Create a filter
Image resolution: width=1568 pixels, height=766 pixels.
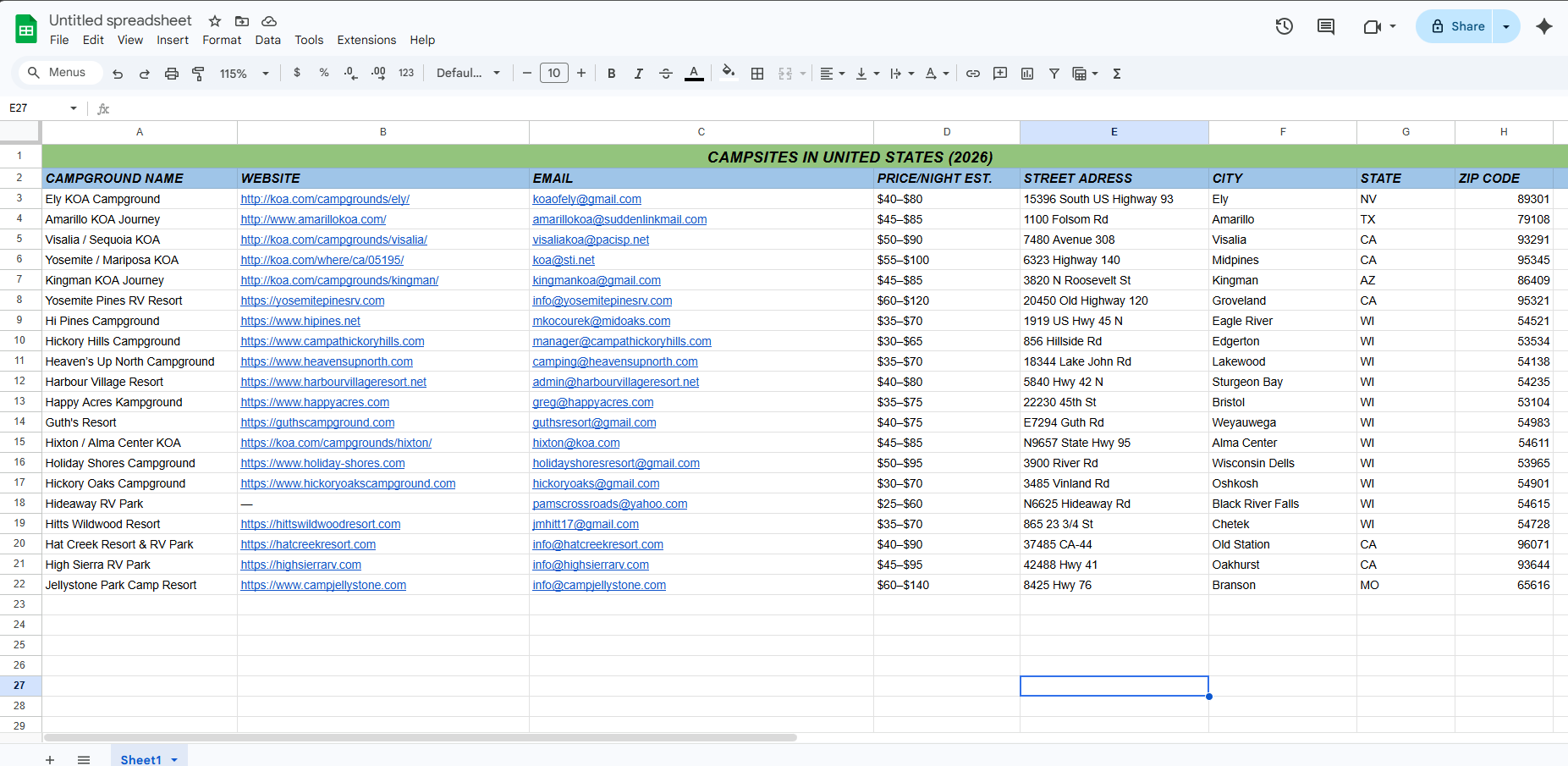point(1054,74)
